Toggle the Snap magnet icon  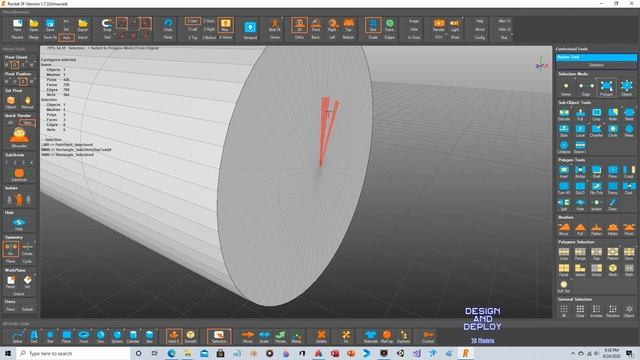(x=107, y=24)
